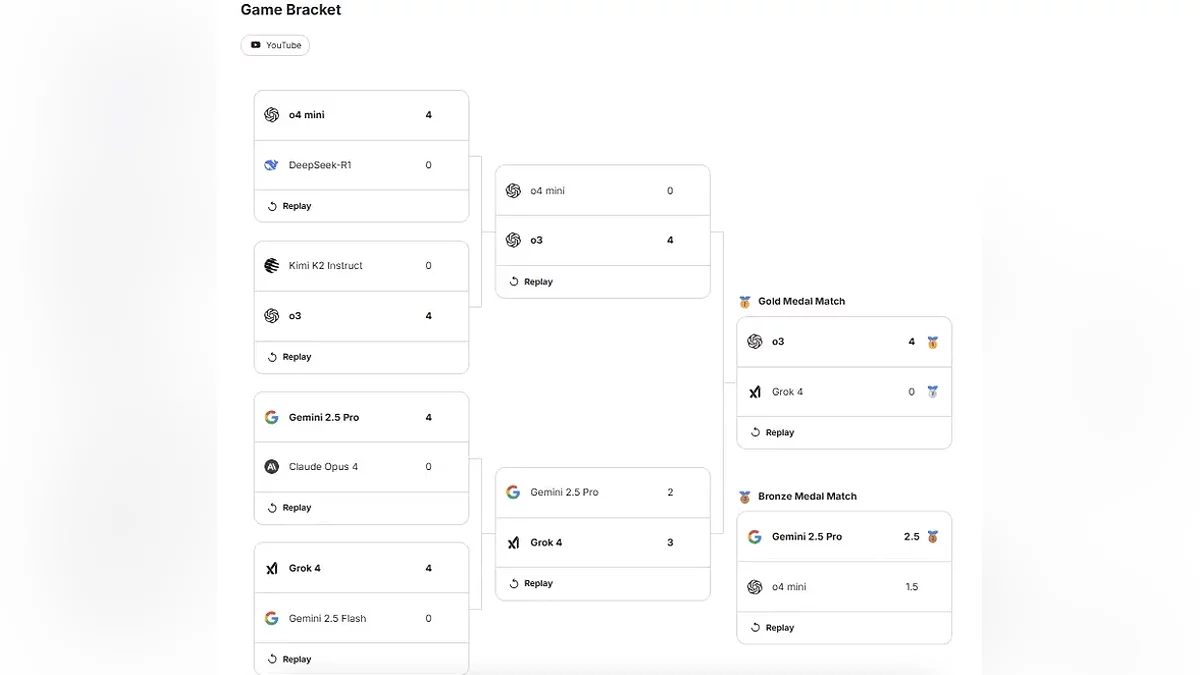Click the gold medal icon beside o3 score
Image resolution: width=1200 pixels, height=675 pixels.
pyautogui.click(x=932, y=342)
